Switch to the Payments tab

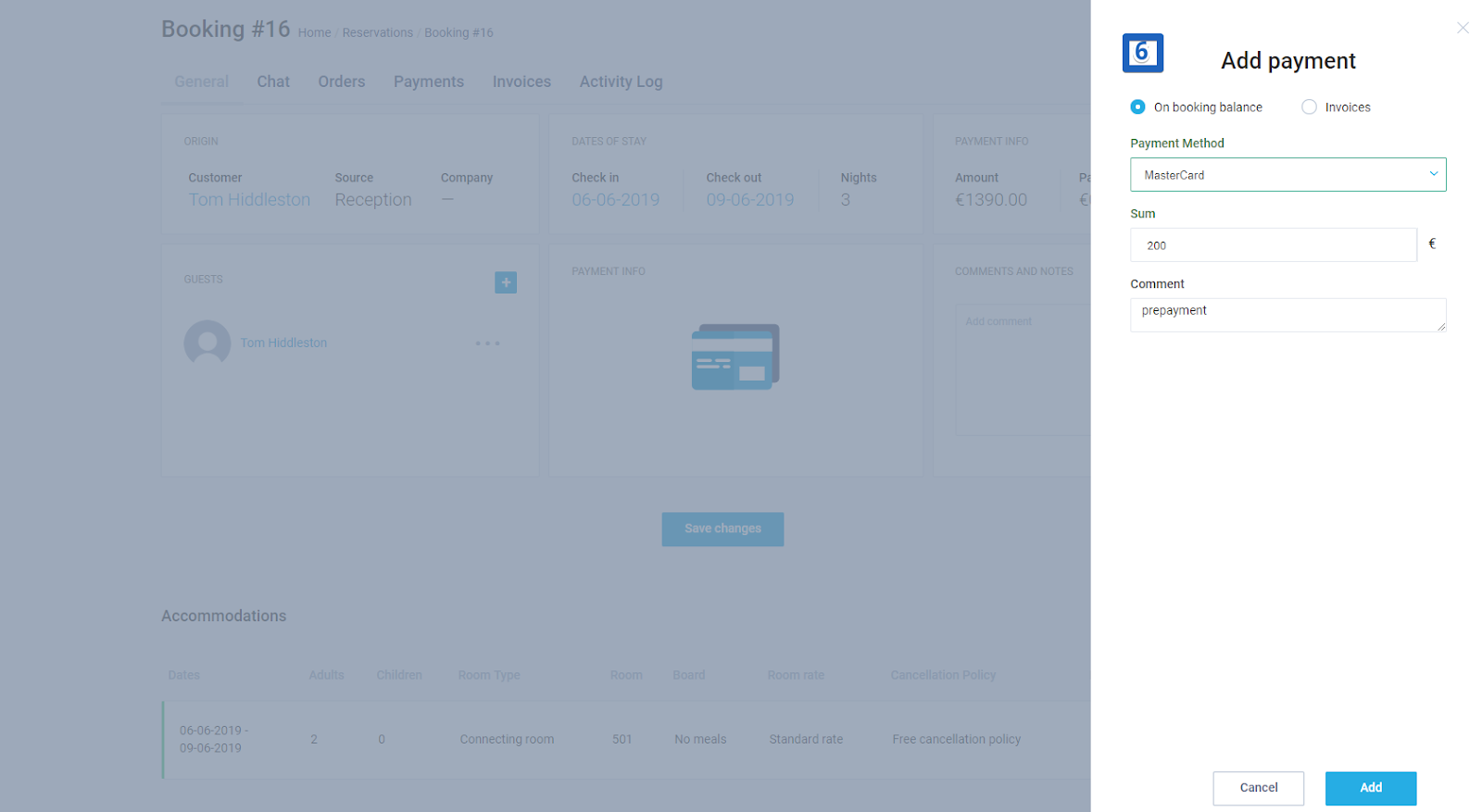pyautogui.click(x=429, y=81)
